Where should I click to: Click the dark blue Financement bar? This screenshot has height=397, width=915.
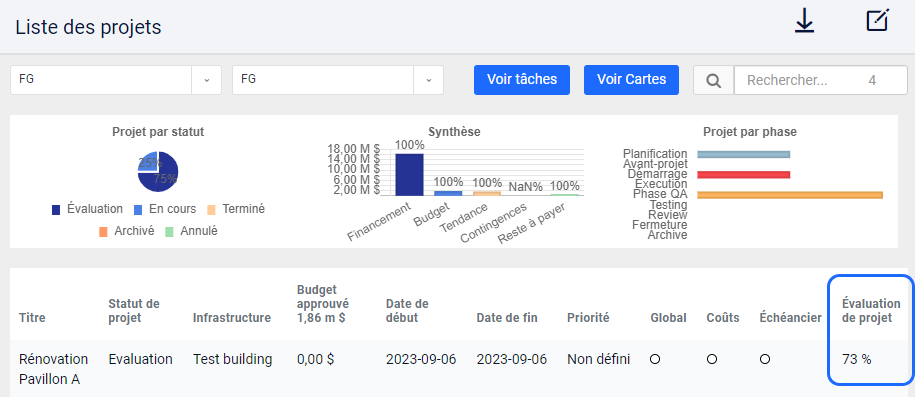click(410, 175)
